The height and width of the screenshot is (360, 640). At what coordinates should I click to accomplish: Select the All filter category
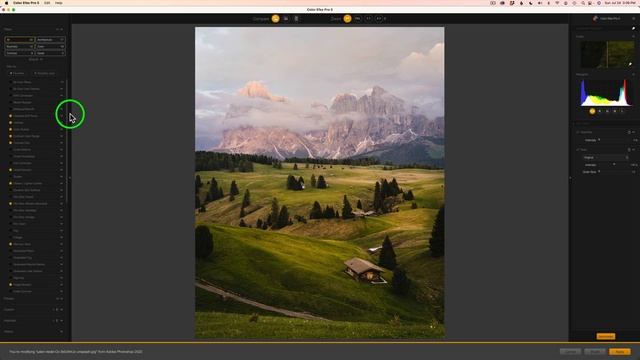(19, 40)
